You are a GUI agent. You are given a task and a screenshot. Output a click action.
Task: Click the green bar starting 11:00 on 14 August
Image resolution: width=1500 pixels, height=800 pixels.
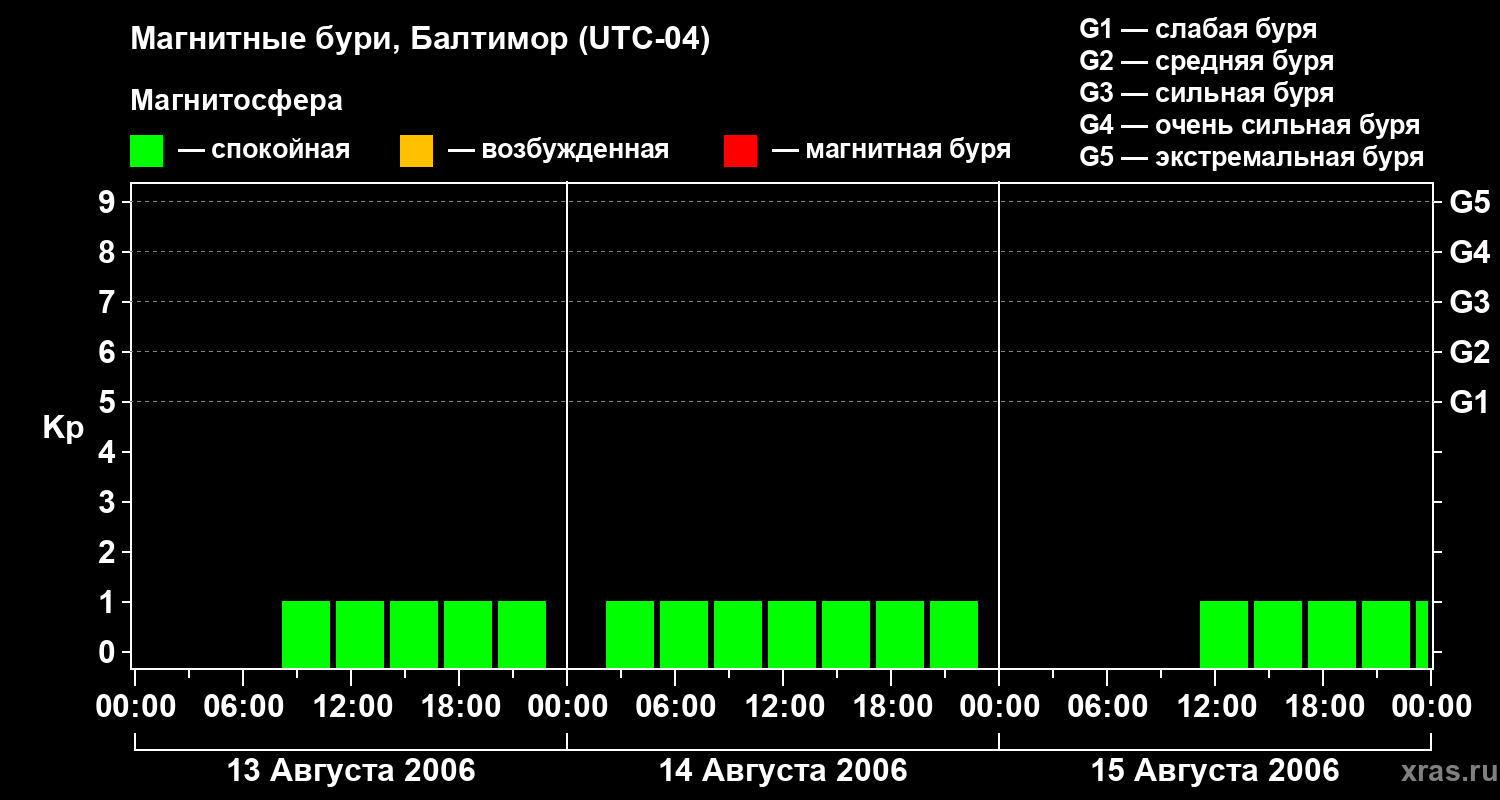(792, 634)
